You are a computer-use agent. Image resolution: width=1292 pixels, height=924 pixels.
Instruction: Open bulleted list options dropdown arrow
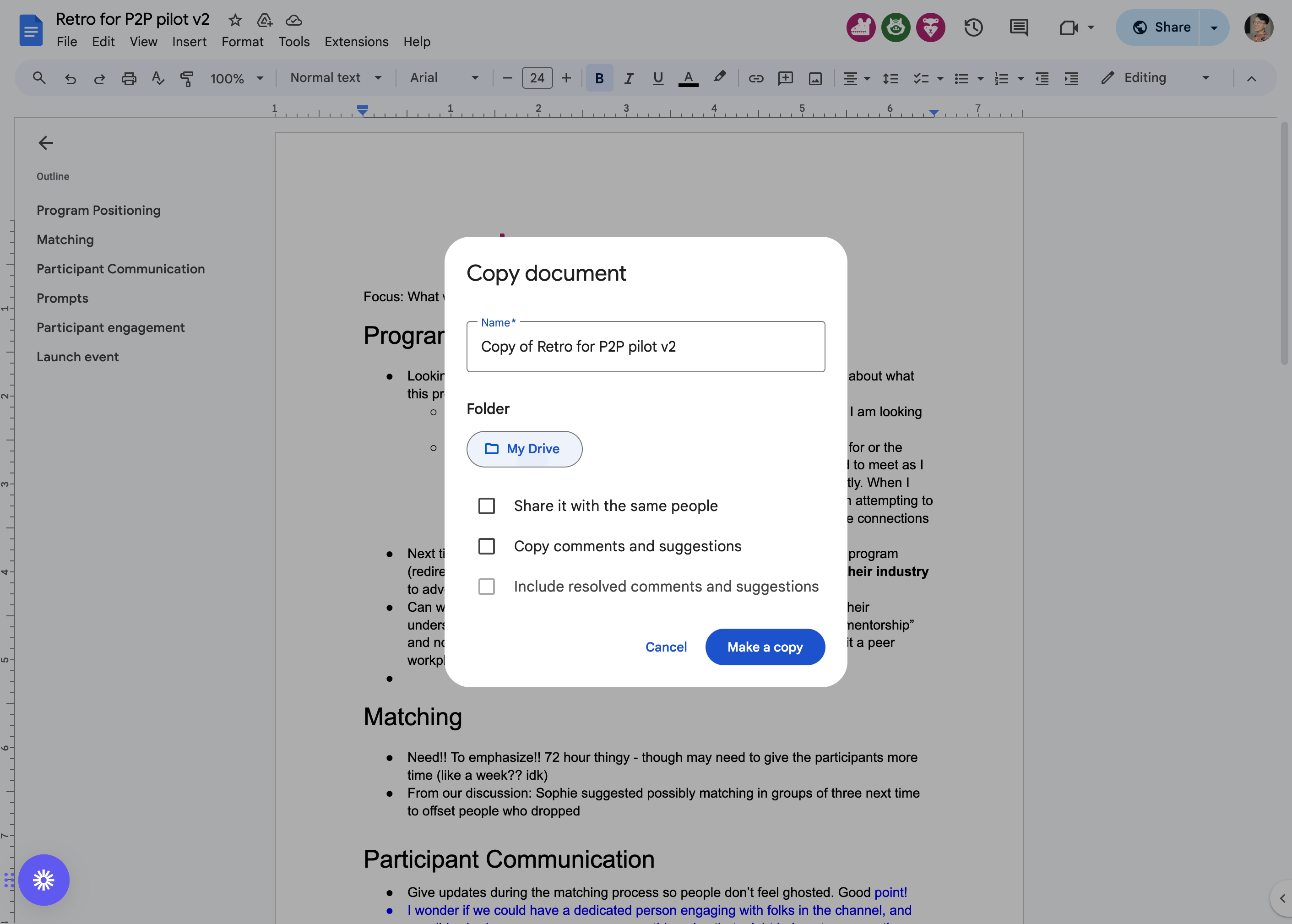tap(980, 78)
